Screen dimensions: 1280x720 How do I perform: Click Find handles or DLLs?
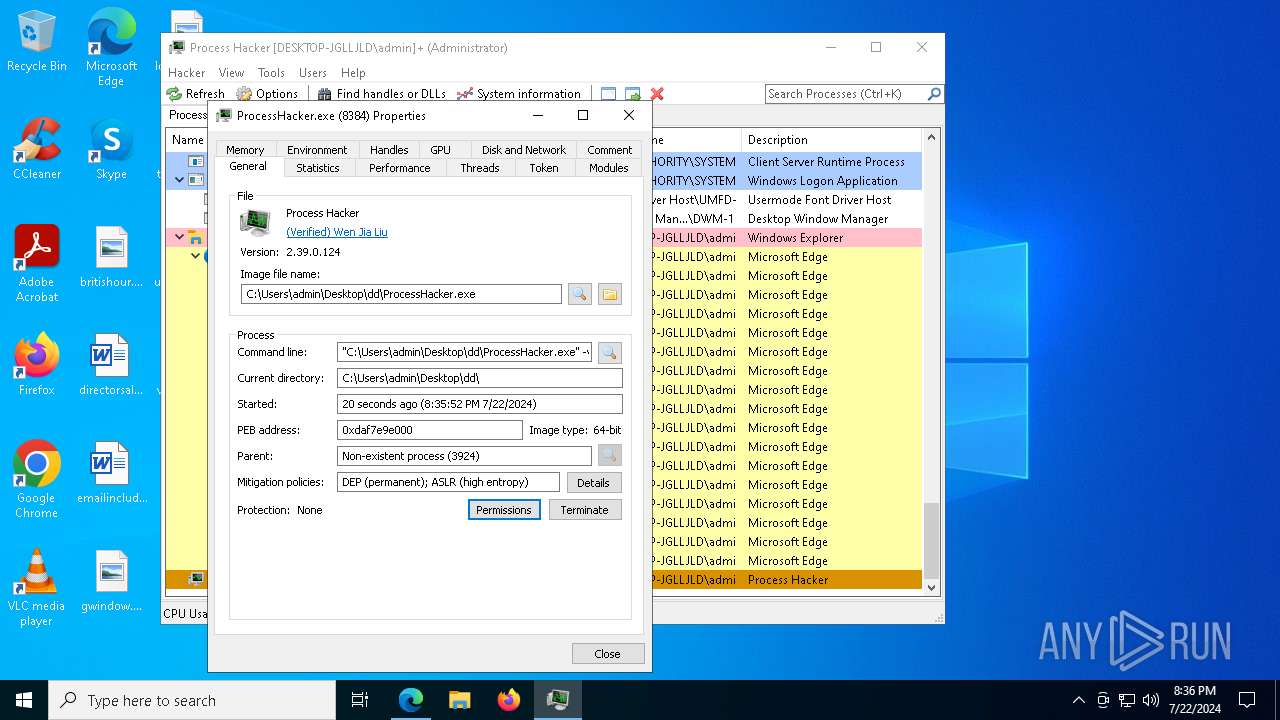point(382,93)
